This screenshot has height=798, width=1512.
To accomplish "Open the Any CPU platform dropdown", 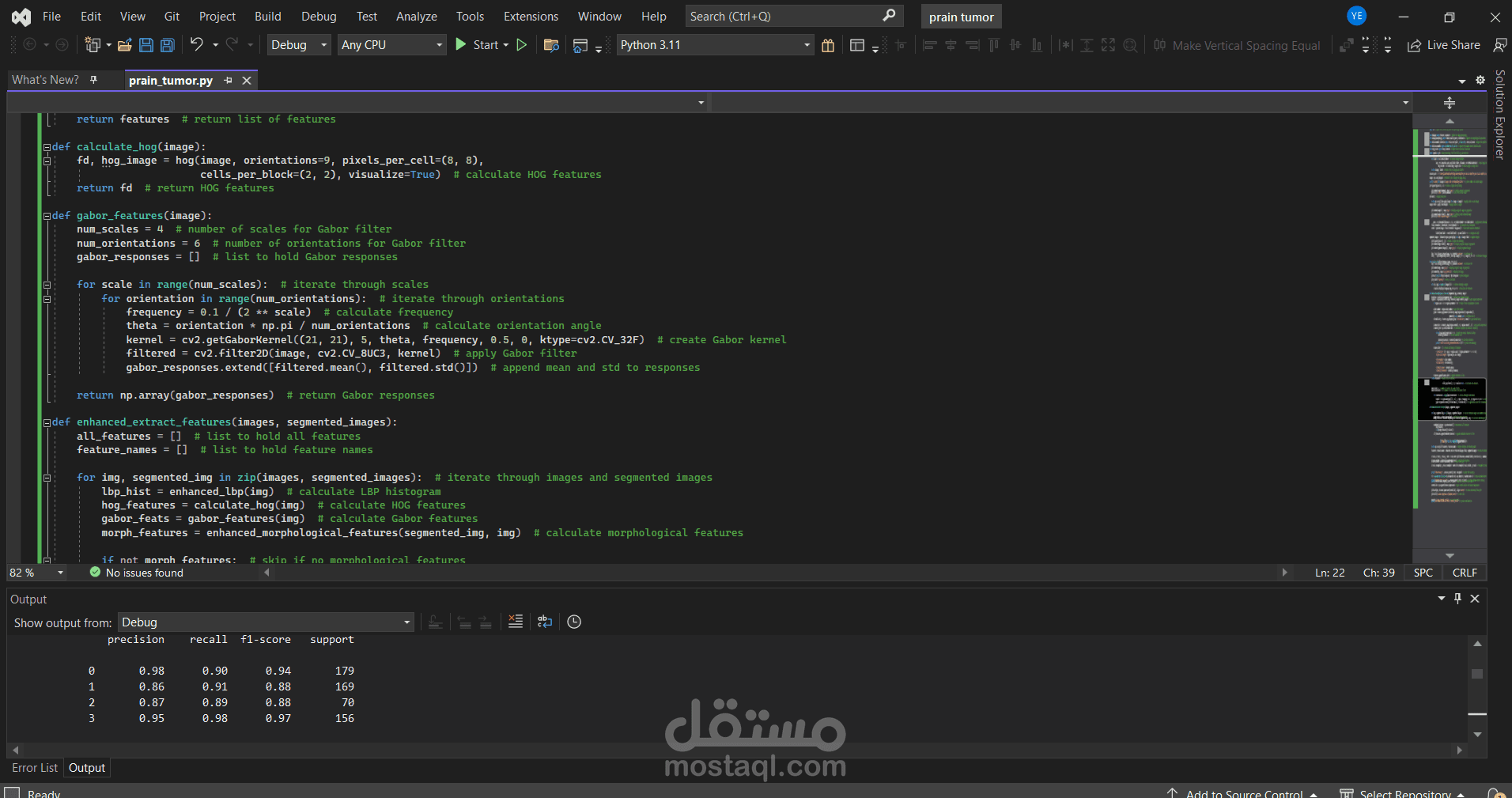I will click(392, 45).
